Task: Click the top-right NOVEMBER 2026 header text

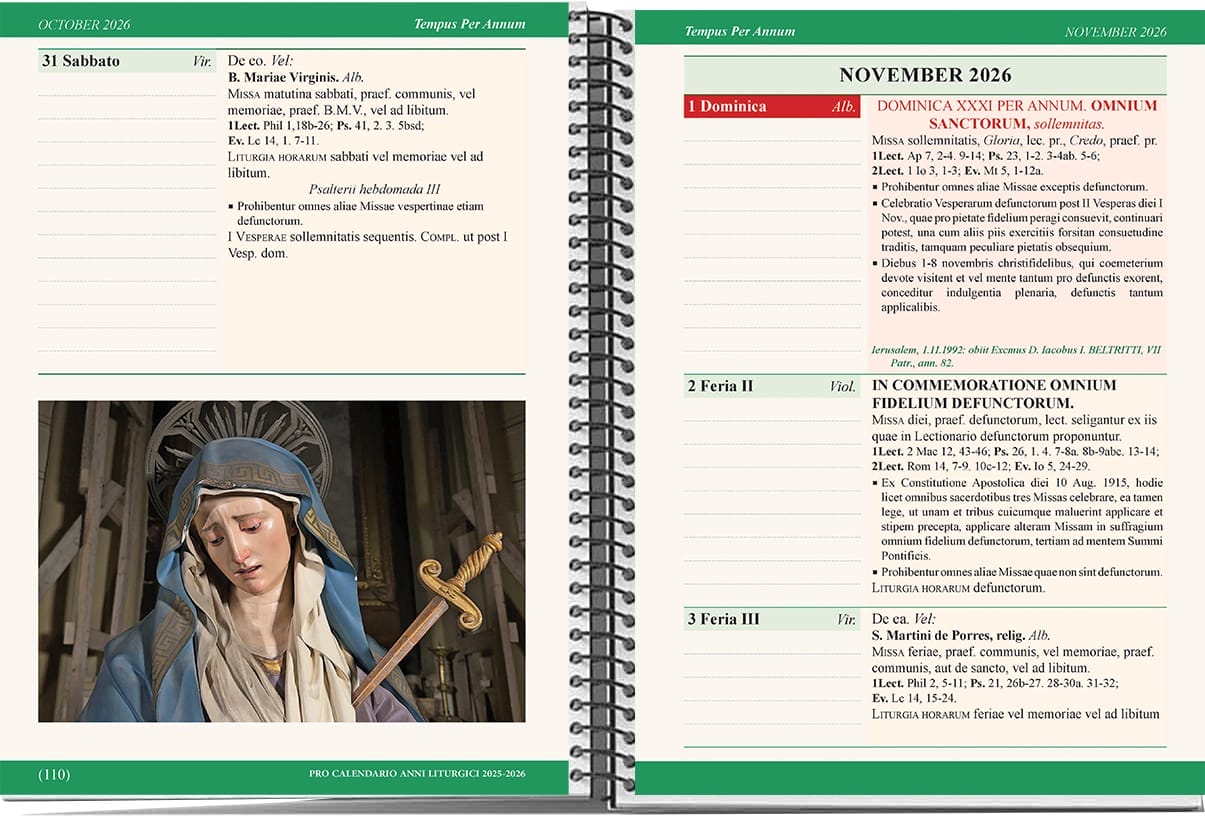Action: 1115,32
